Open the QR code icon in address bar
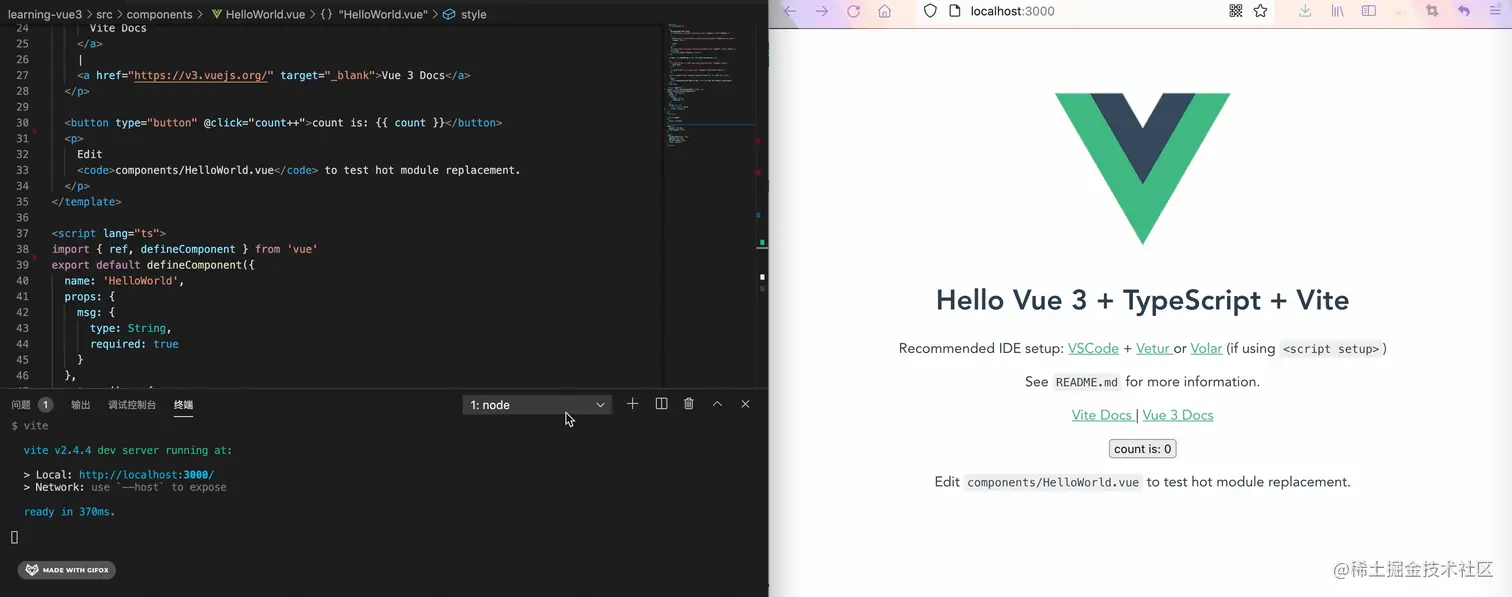Screen dimensions: 1512x597 click(x=1235, y=11)
